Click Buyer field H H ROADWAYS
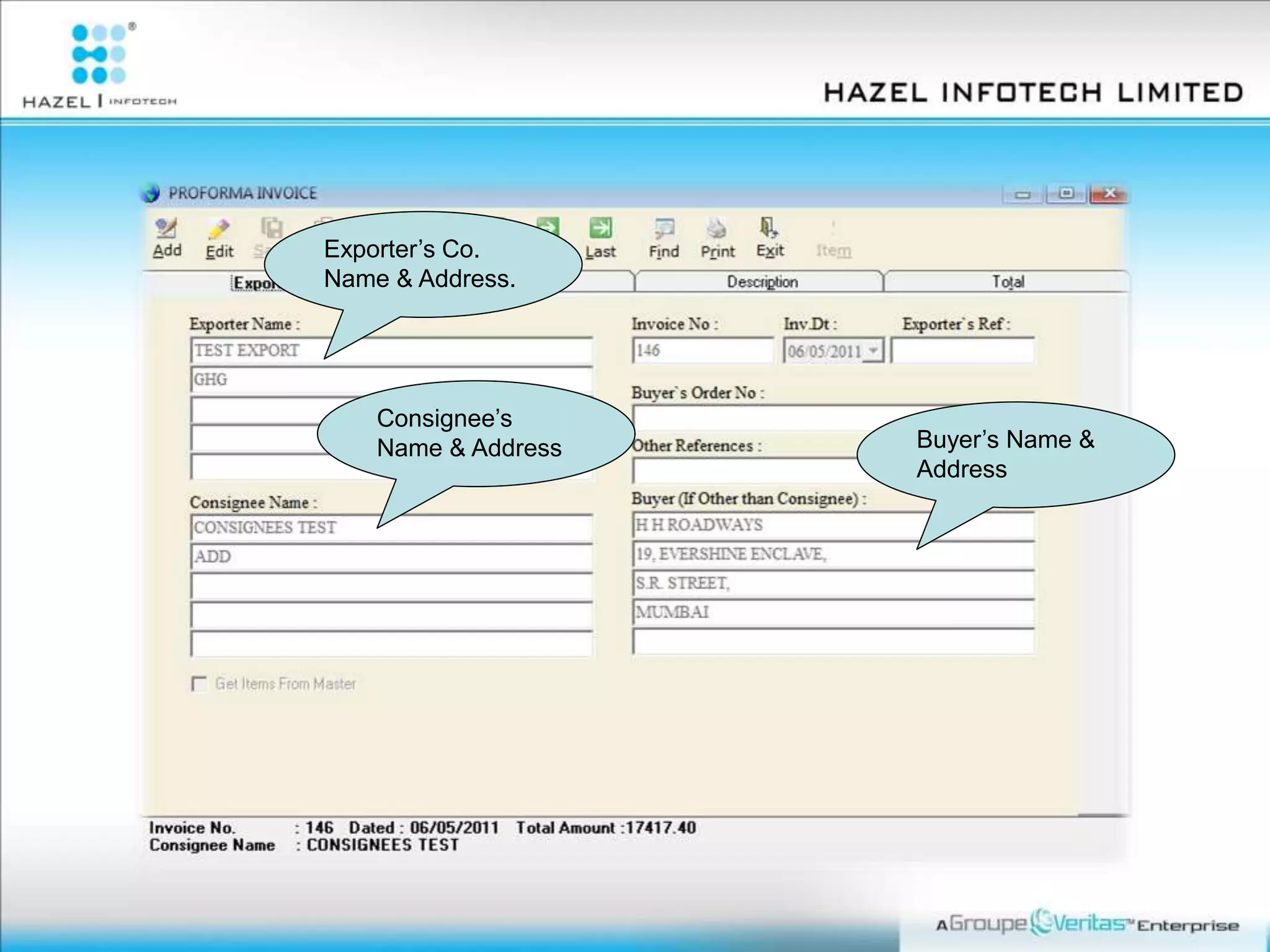Image resolution: width=1270 pixels, height=952 pixels. coord(833,525)
